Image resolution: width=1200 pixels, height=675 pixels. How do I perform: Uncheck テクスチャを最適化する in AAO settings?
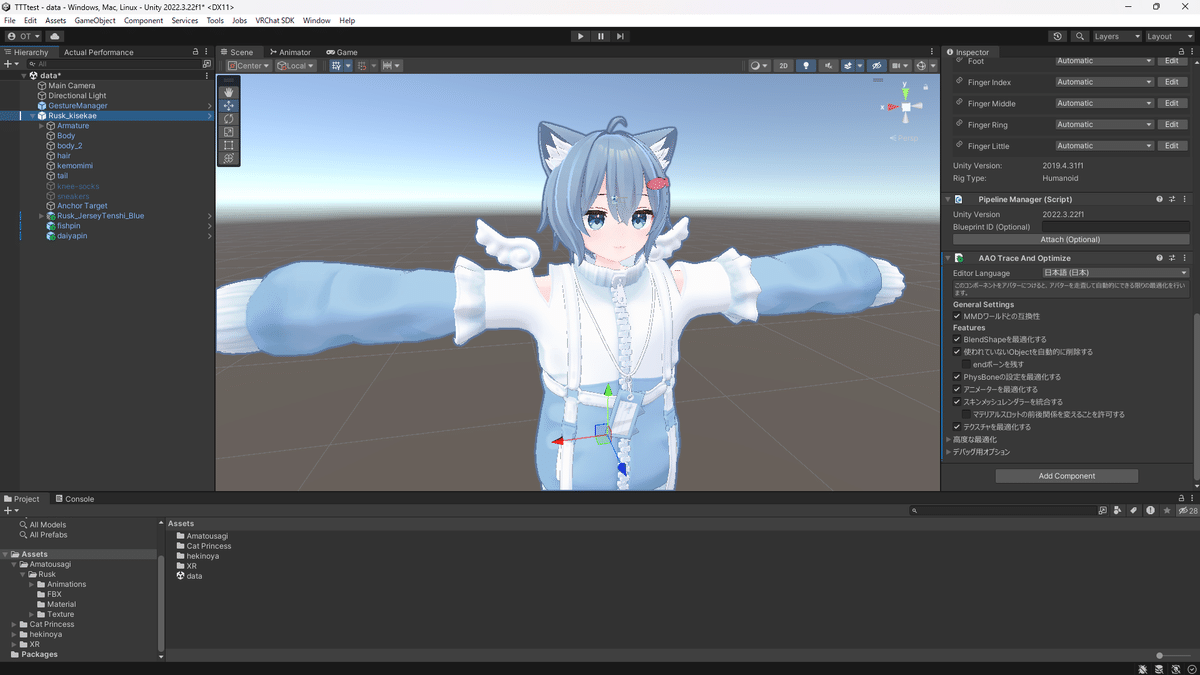[956, 427]
